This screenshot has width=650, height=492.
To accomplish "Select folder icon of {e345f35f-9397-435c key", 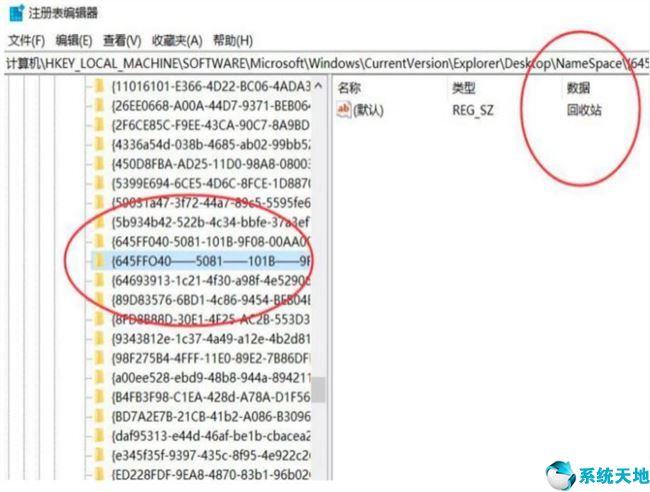I will click(x=99, y=455).
